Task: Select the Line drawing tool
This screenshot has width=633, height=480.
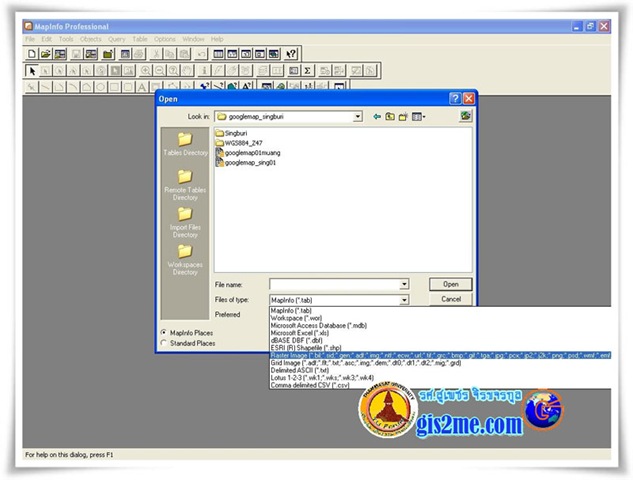Action: pos(46,87)
